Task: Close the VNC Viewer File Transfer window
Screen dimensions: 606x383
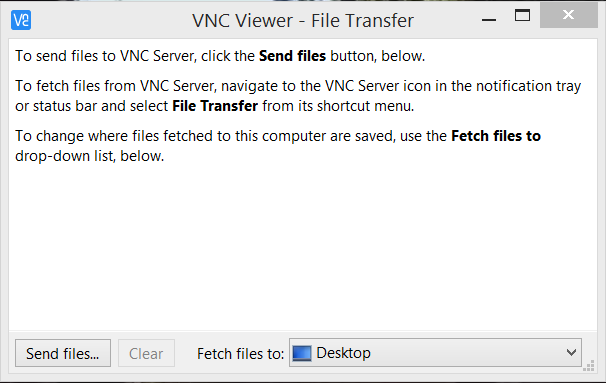Action: tap(569, 15)
